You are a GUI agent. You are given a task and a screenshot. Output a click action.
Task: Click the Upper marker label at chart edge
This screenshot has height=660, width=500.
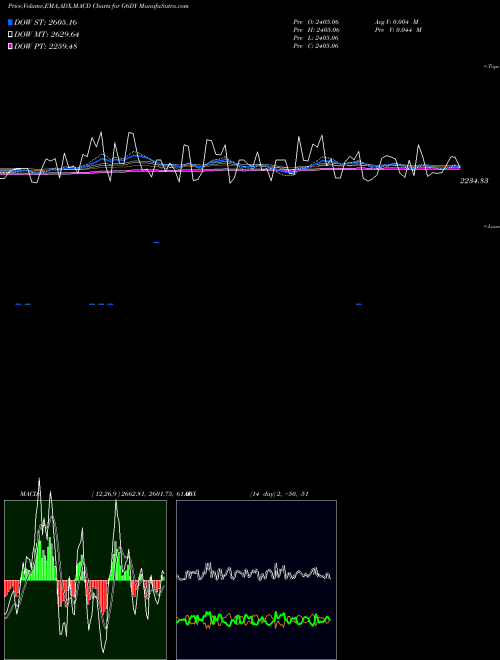[x=492, y=67]
